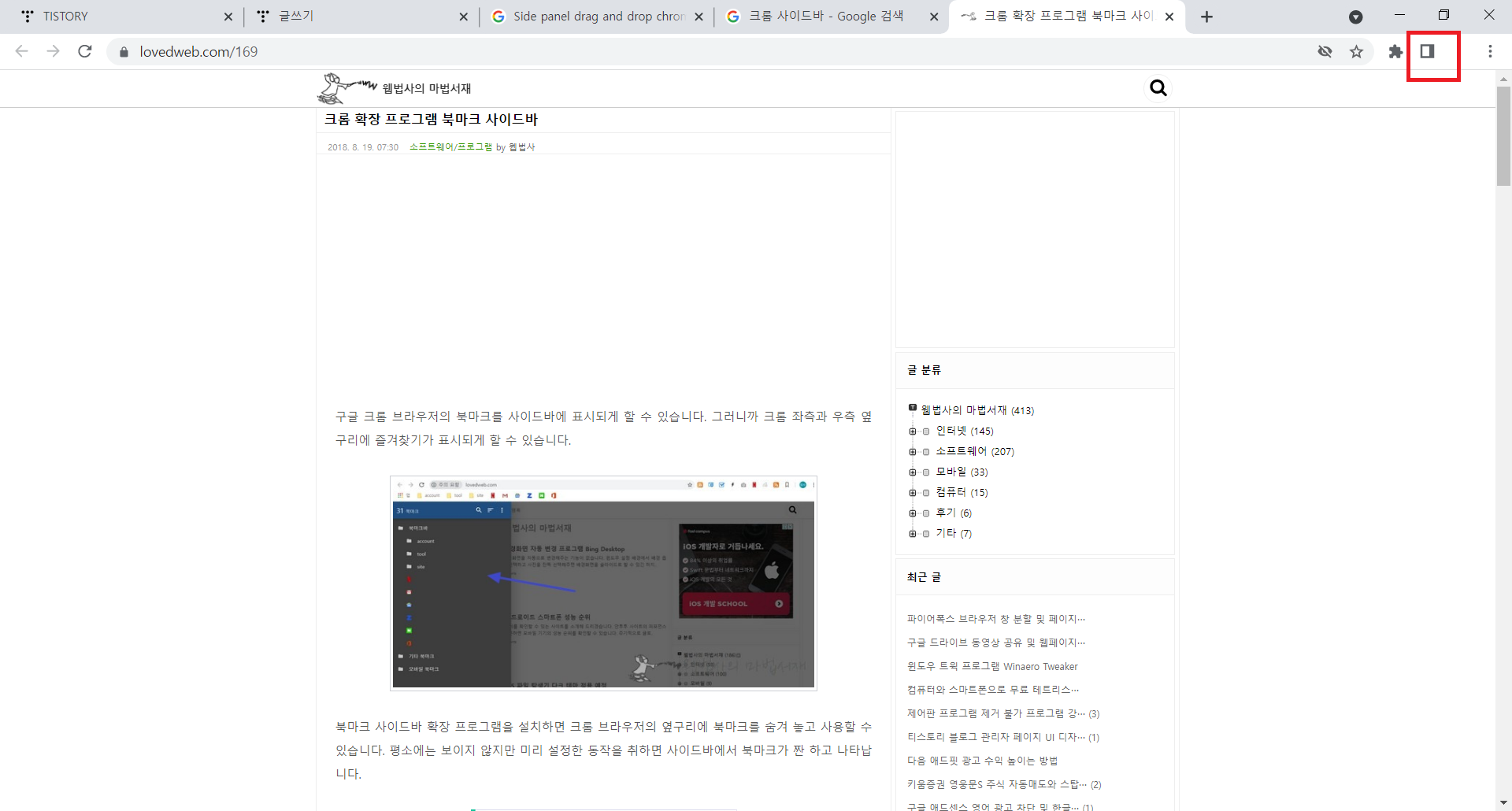Click the 최근 글 section heading

[x=924, y=577]
